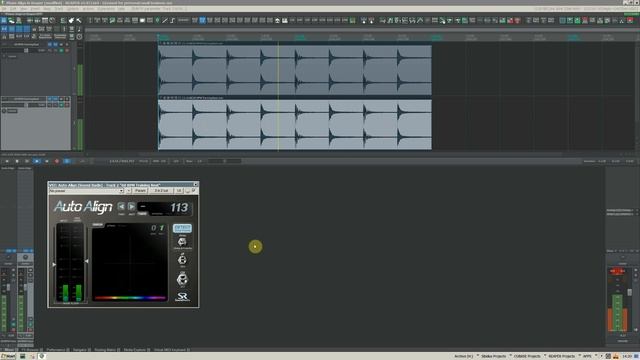Click the red Record button in transport
This screenshot has height=360, width=640.
click(57, 161)
